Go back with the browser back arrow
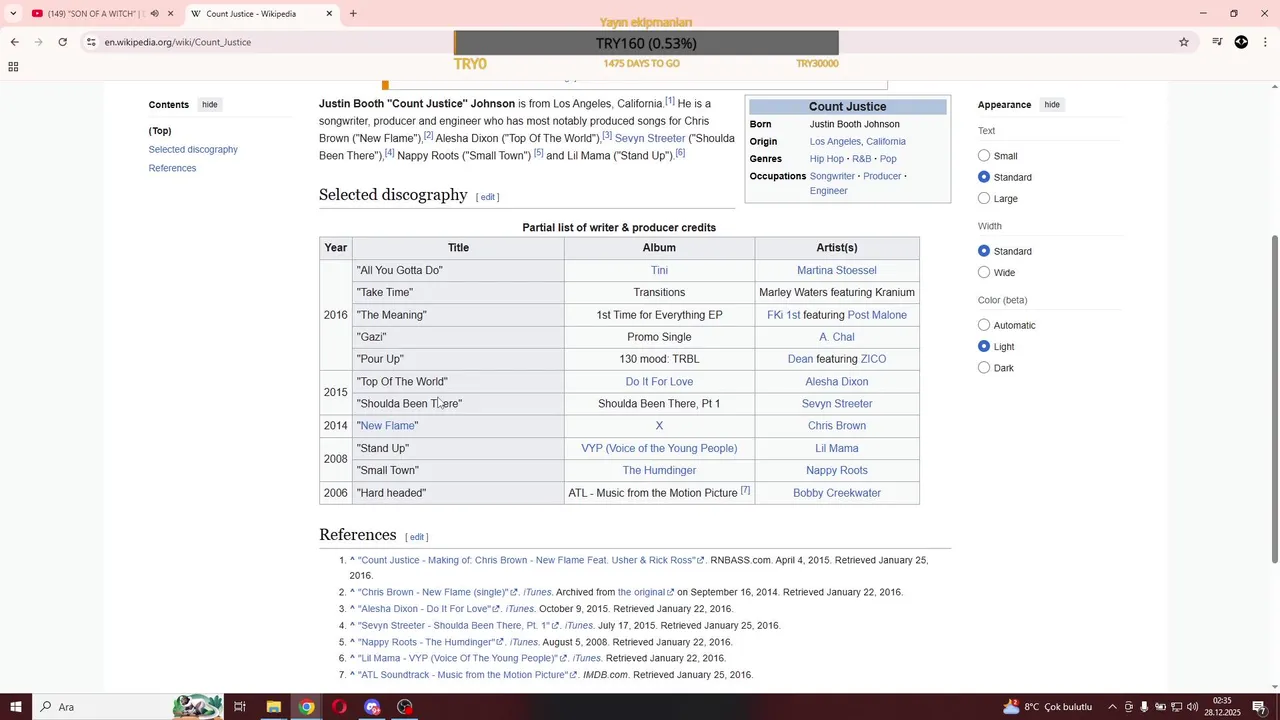The height and width of the screenshot is (720, 1280). 14,42
